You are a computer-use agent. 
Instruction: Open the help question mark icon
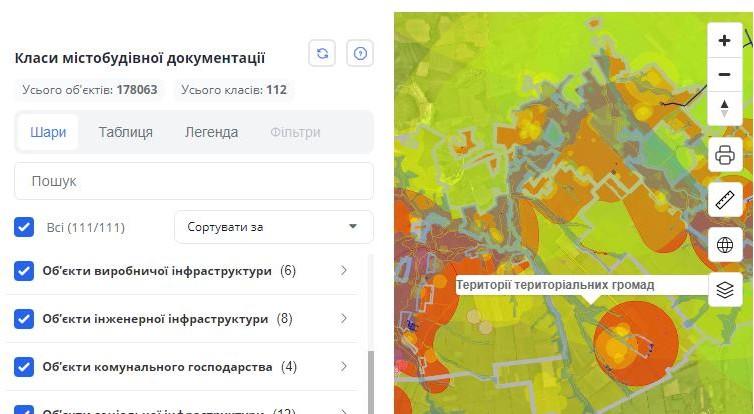coord(360,54)
